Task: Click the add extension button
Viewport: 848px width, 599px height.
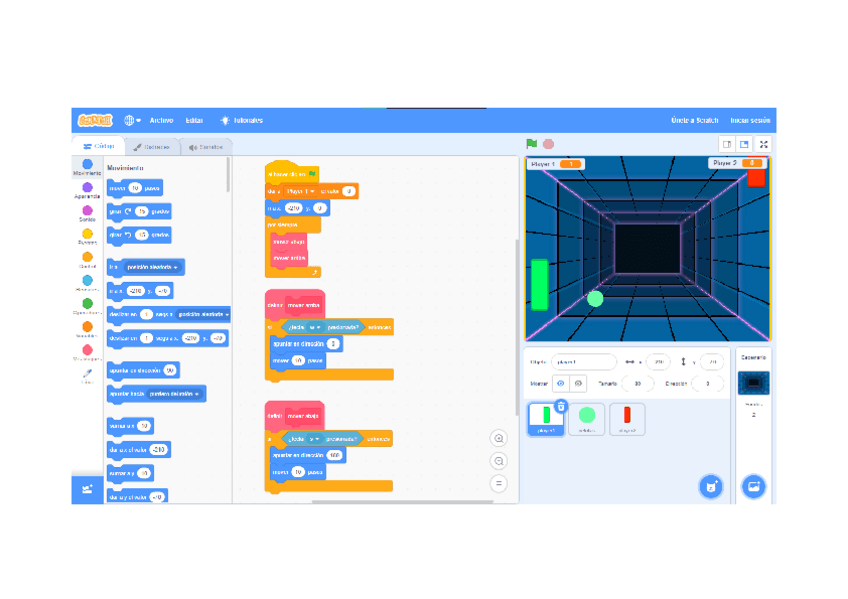Action: pyautogui.click(x=87, y=489)
